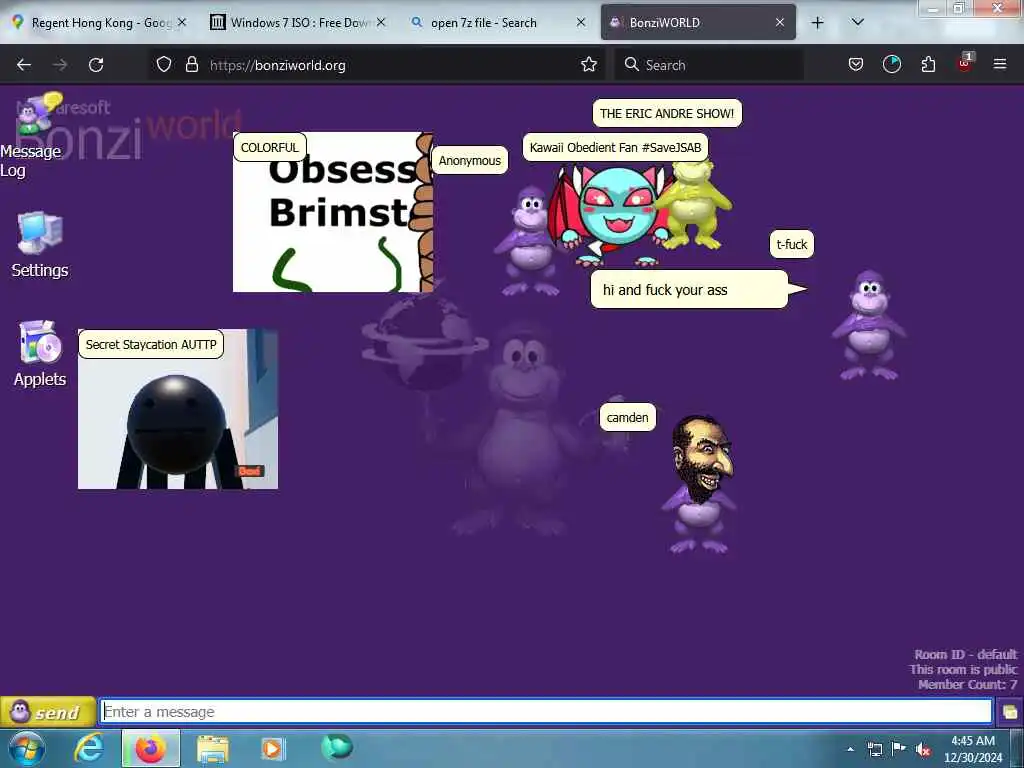Open Windows Explorer folder on taskbar
The image size is (1024, 768).
[212, 749]
